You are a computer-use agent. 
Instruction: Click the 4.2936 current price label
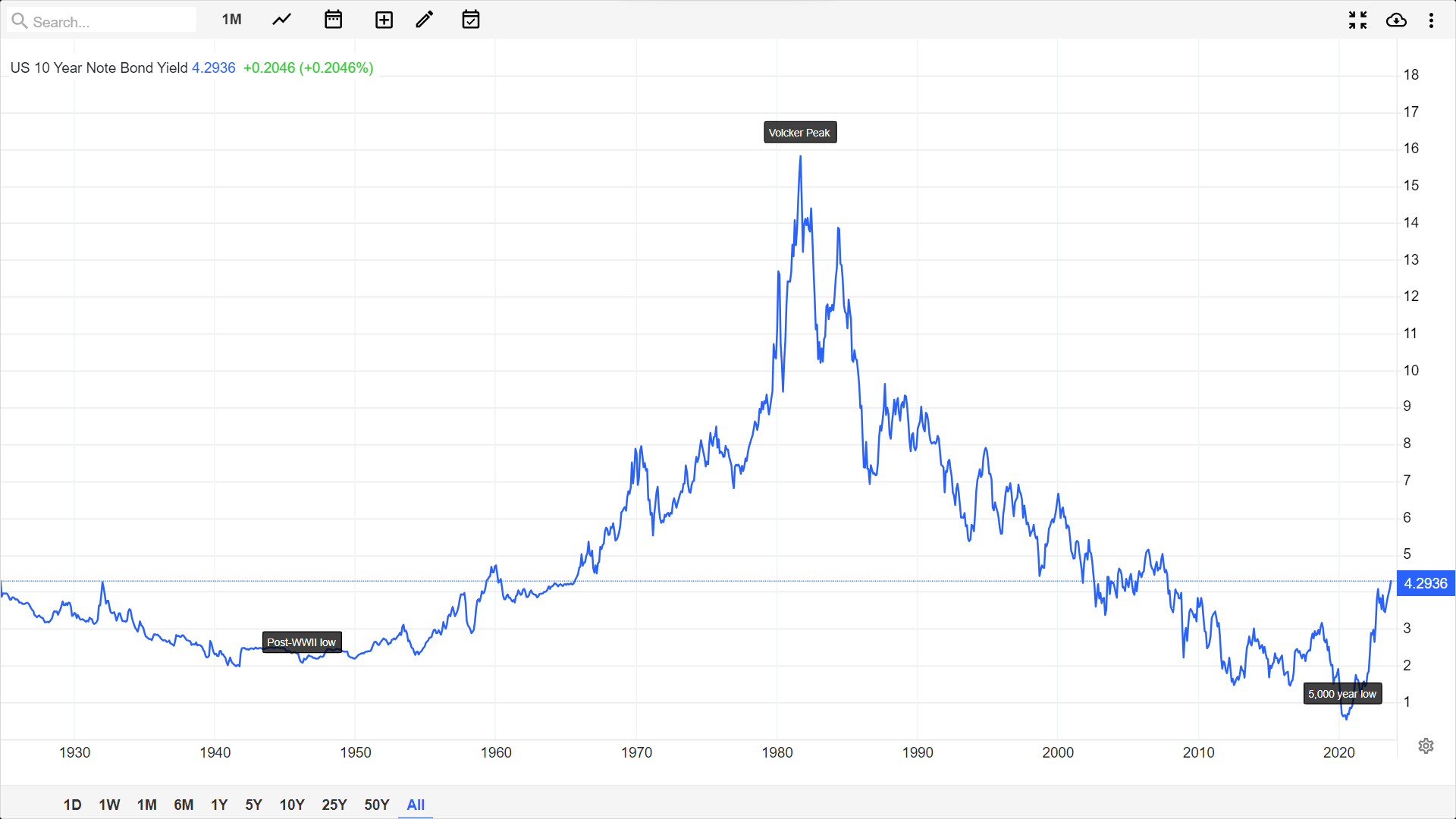coord(1425,583)
